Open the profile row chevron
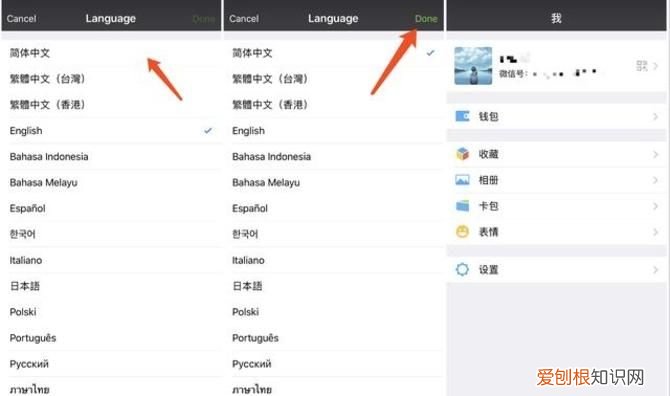The height and width of the screenshot is (396, 670). (x=655, y=66)
